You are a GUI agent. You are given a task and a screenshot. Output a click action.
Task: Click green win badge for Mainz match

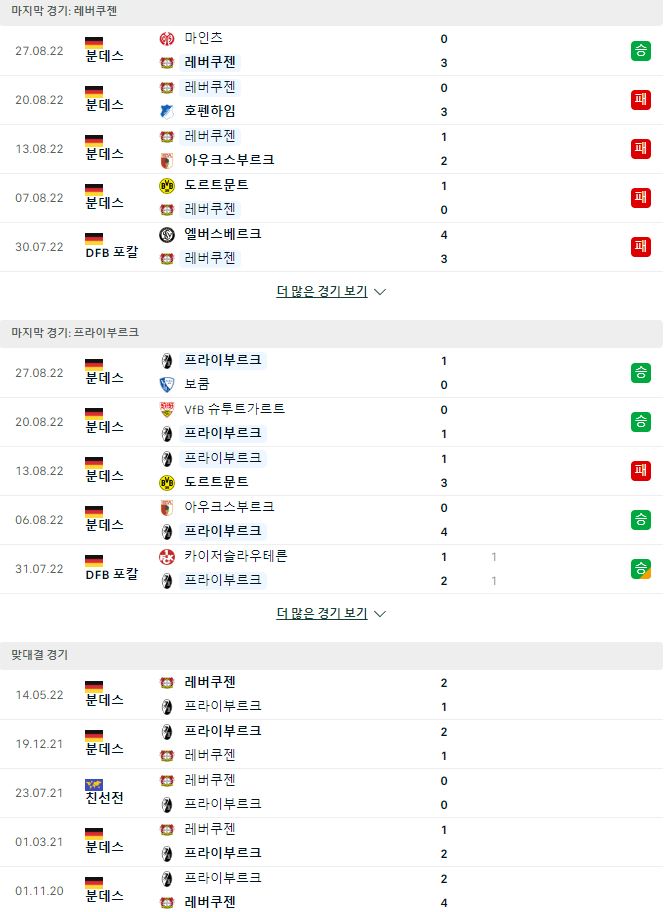(641, 51)
